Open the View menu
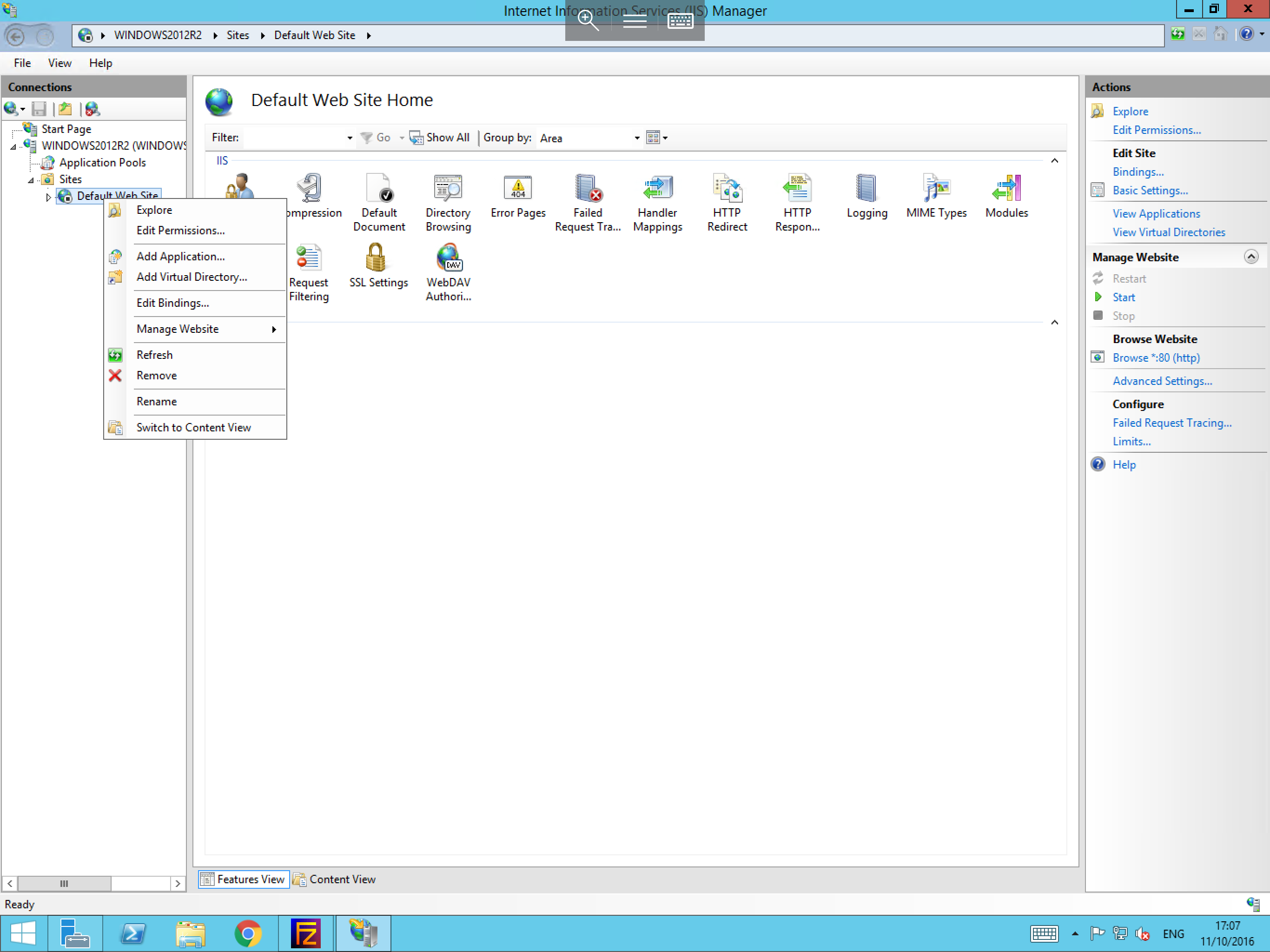 pos(60,63)
